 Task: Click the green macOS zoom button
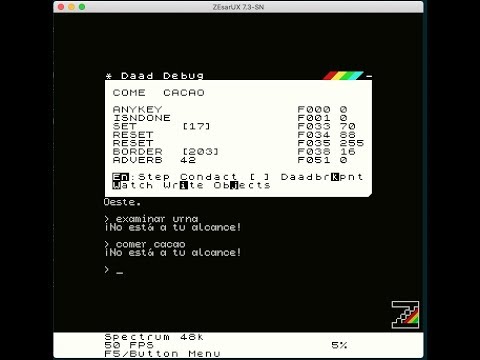pyautogui.click(x=82, y=7)
